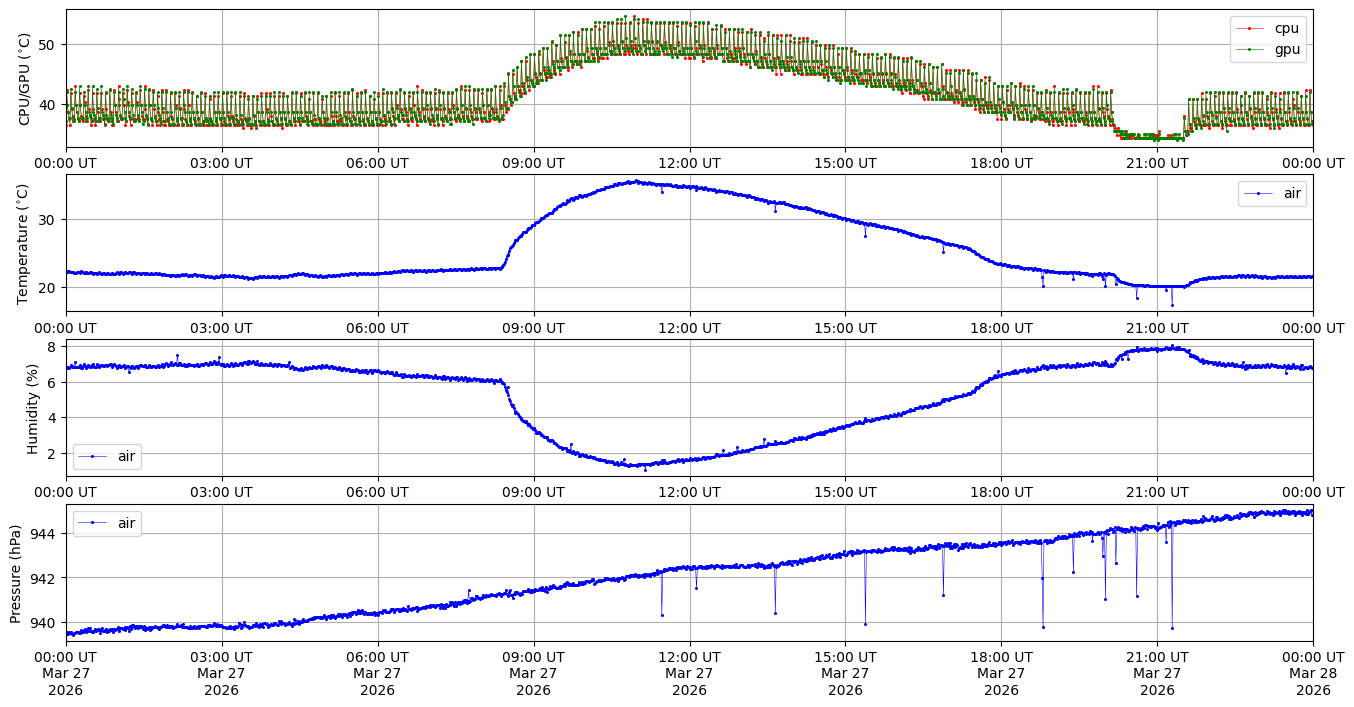Click the temperature curve peak near 11:00 UT
Viewport: 1354px width, 707px height.
tap(634, 181)
